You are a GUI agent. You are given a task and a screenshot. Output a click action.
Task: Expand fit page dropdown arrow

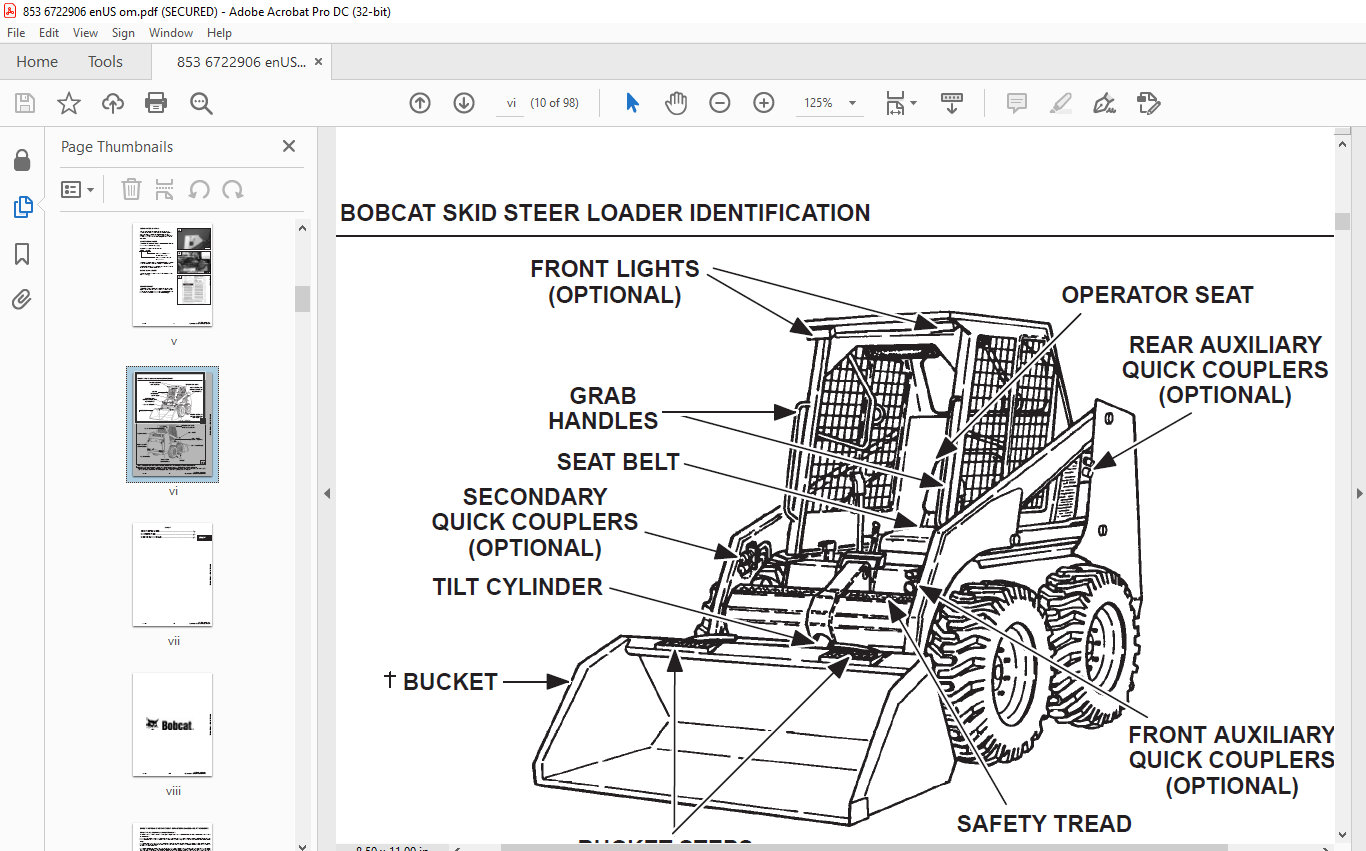913,104
